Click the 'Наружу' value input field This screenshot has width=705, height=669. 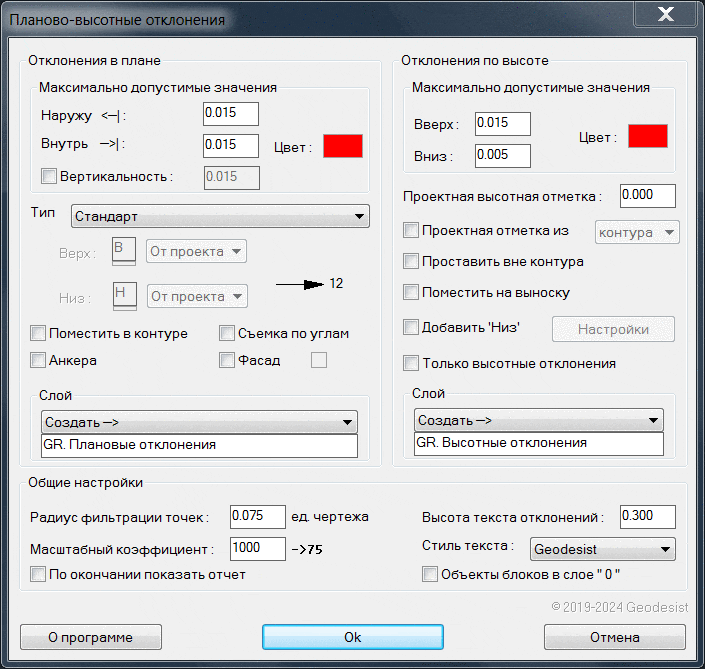[230, 113]
